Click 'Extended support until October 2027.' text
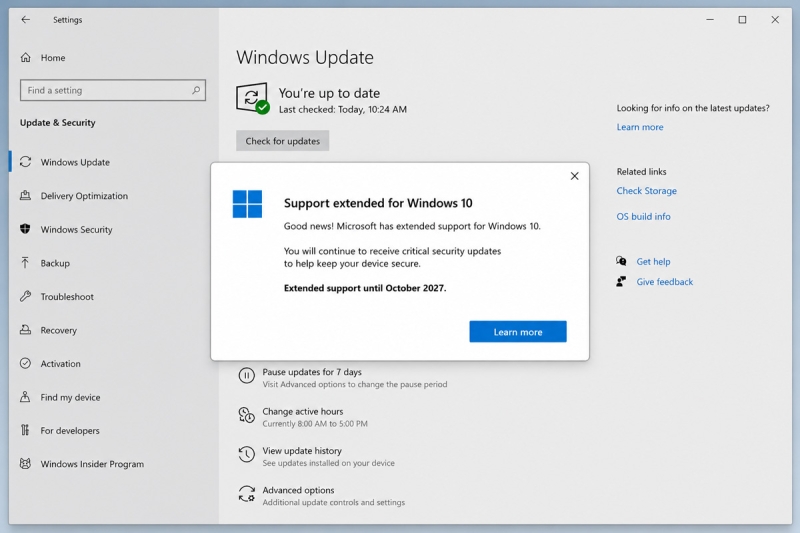The width and height of the screenshot is (800, 533). point(365,288)
